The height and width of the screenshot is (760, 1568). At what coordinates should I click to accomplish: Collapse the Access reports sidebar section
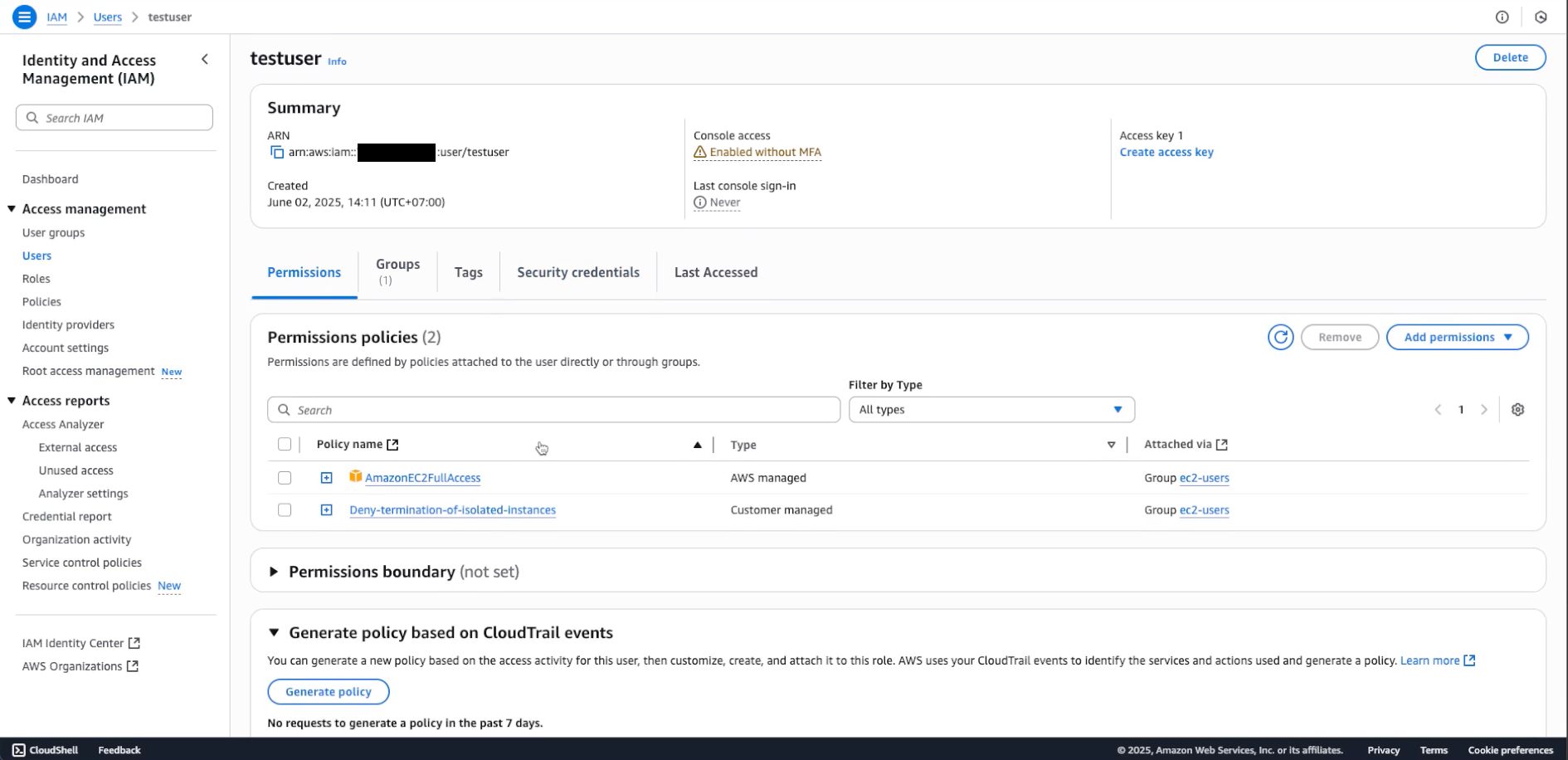pyautogui.click(x=12, y=401)
